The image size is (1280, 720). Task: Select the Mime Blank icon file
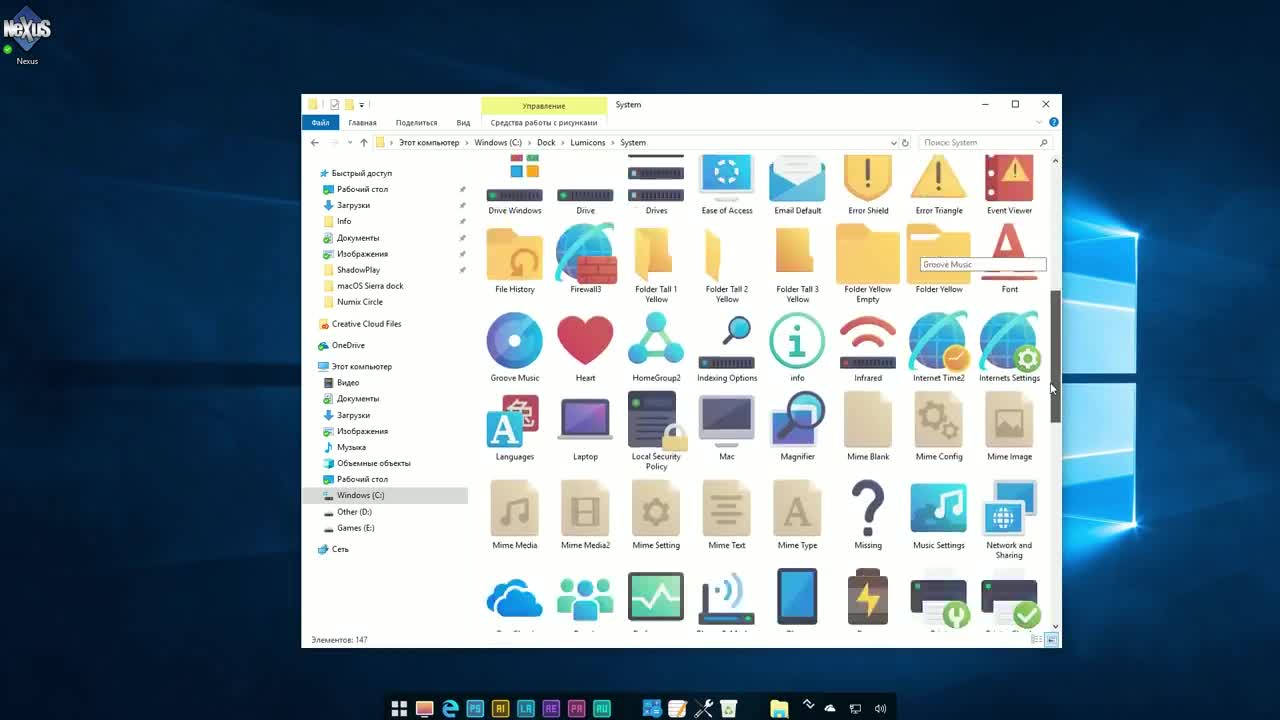pyautogui.click(x=868, y=426)
